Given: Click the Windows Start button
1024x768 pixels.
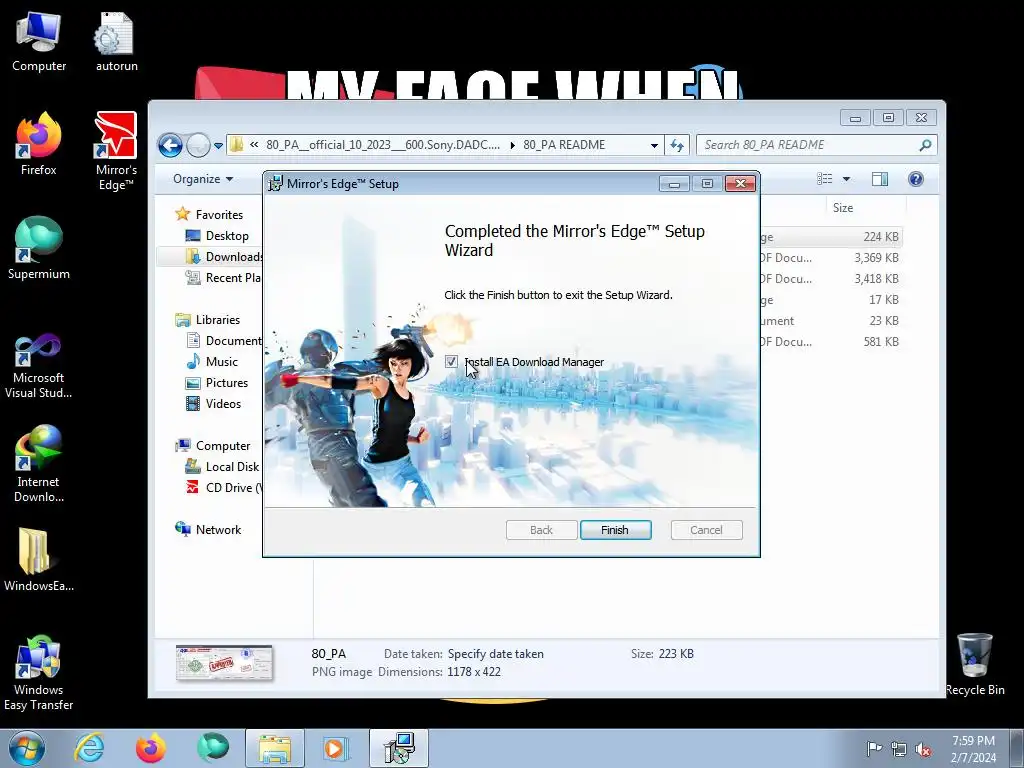Looking at the screenshot, I should click(x=27, y=748).
